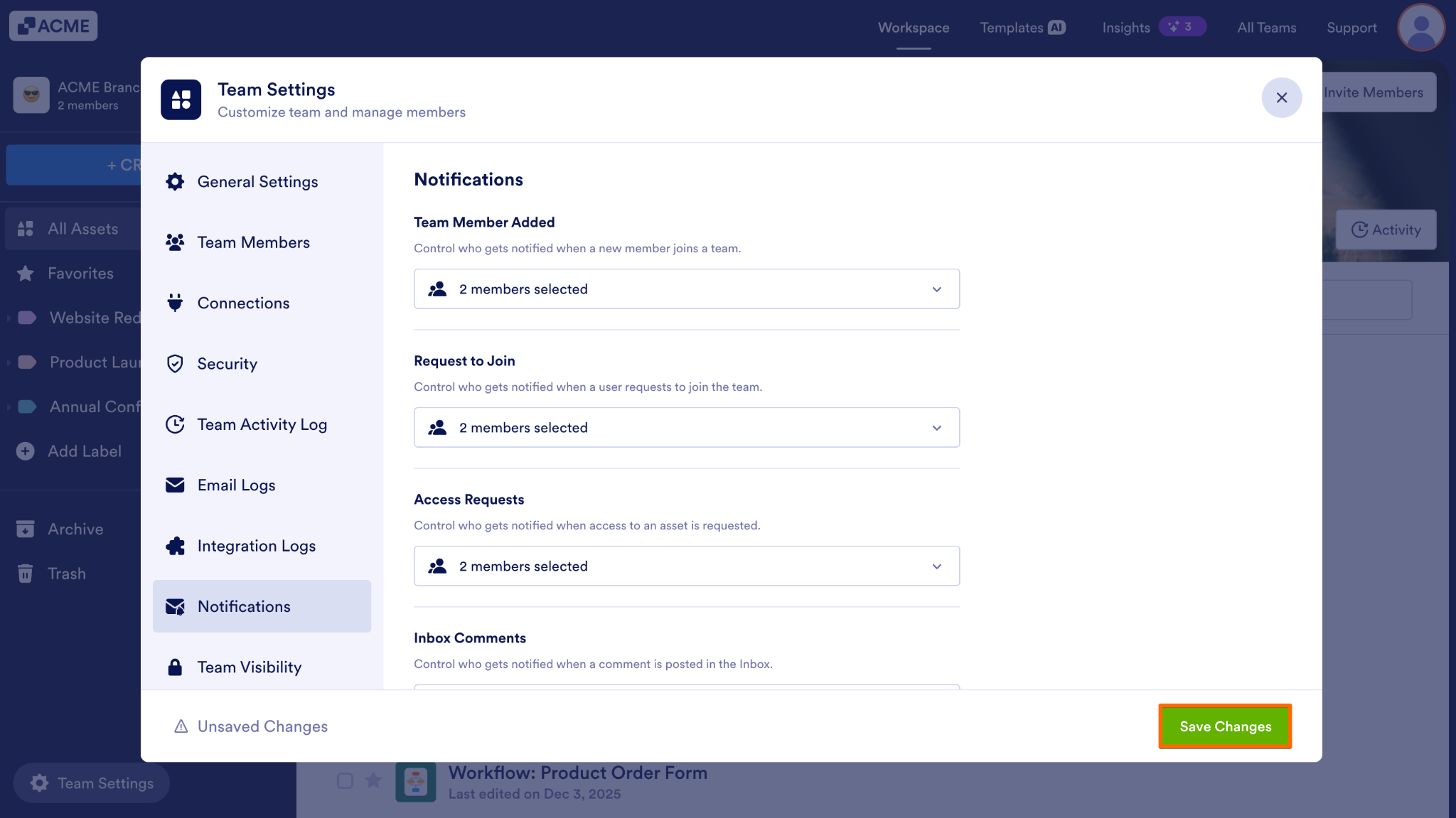
Task: Click the Insights badge with 3
Action: 1182,26
